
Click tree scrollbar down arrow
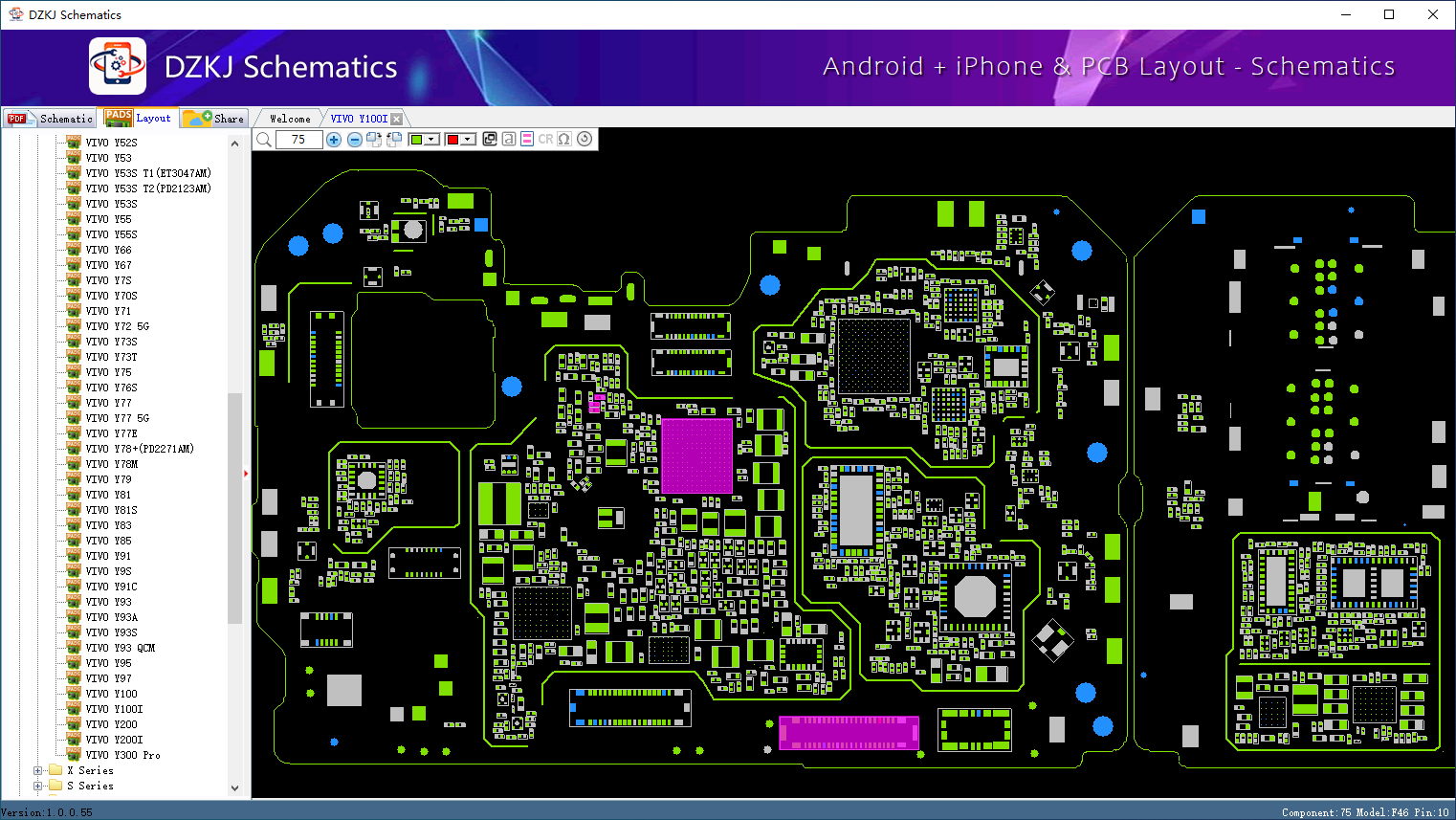(235, 788)
